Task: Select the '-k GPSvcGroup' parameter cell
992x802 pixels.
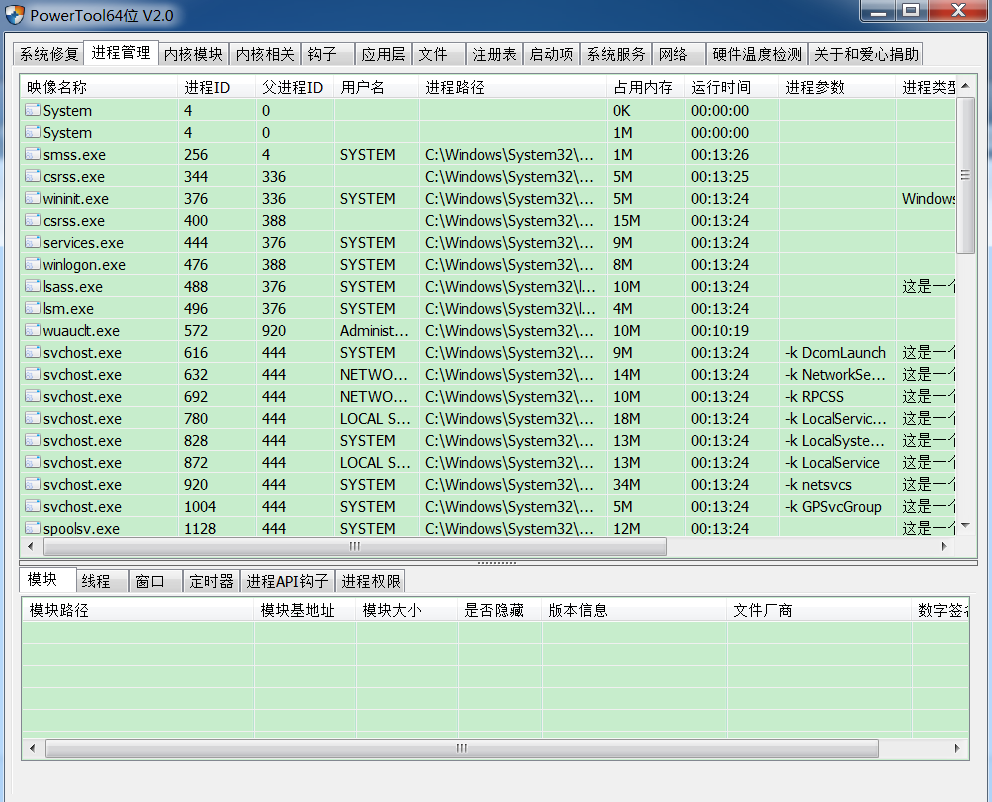Action: pos(838,507)
